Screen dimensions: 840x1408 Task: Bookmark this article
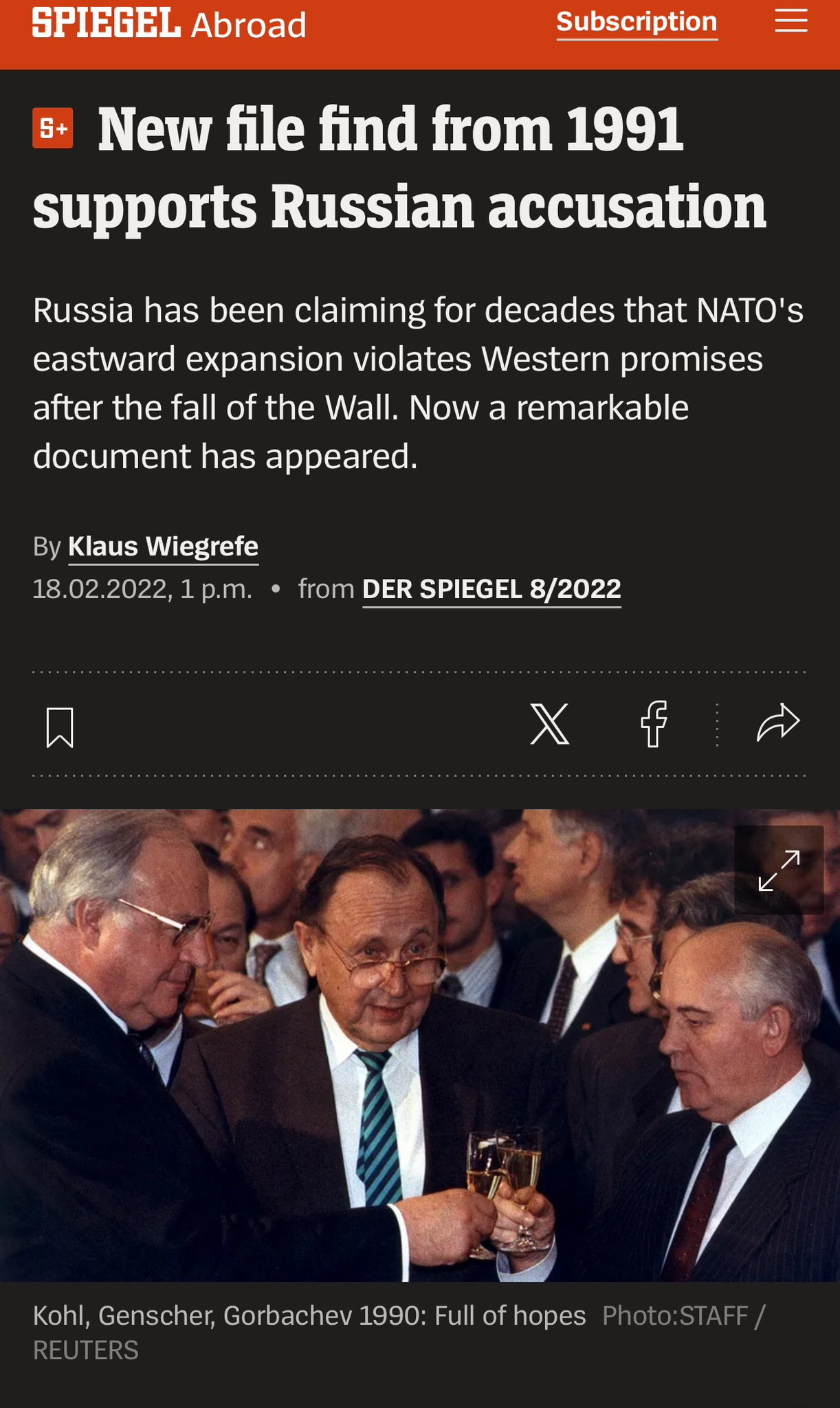60,727
